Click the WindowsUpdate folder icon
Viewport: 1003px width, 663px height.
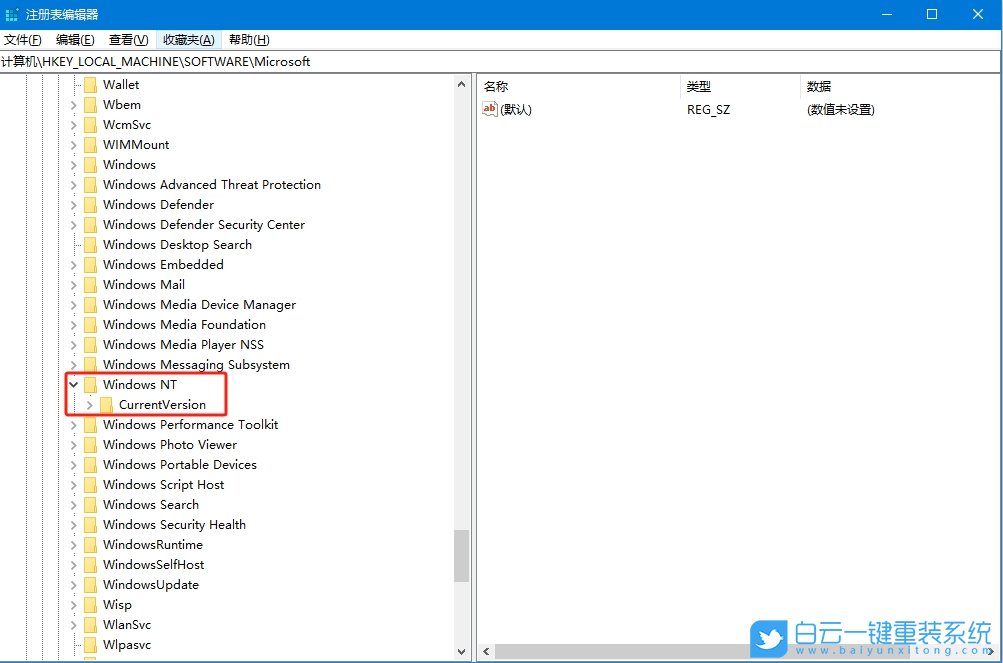pyautogui.click(x=91, y=584)
